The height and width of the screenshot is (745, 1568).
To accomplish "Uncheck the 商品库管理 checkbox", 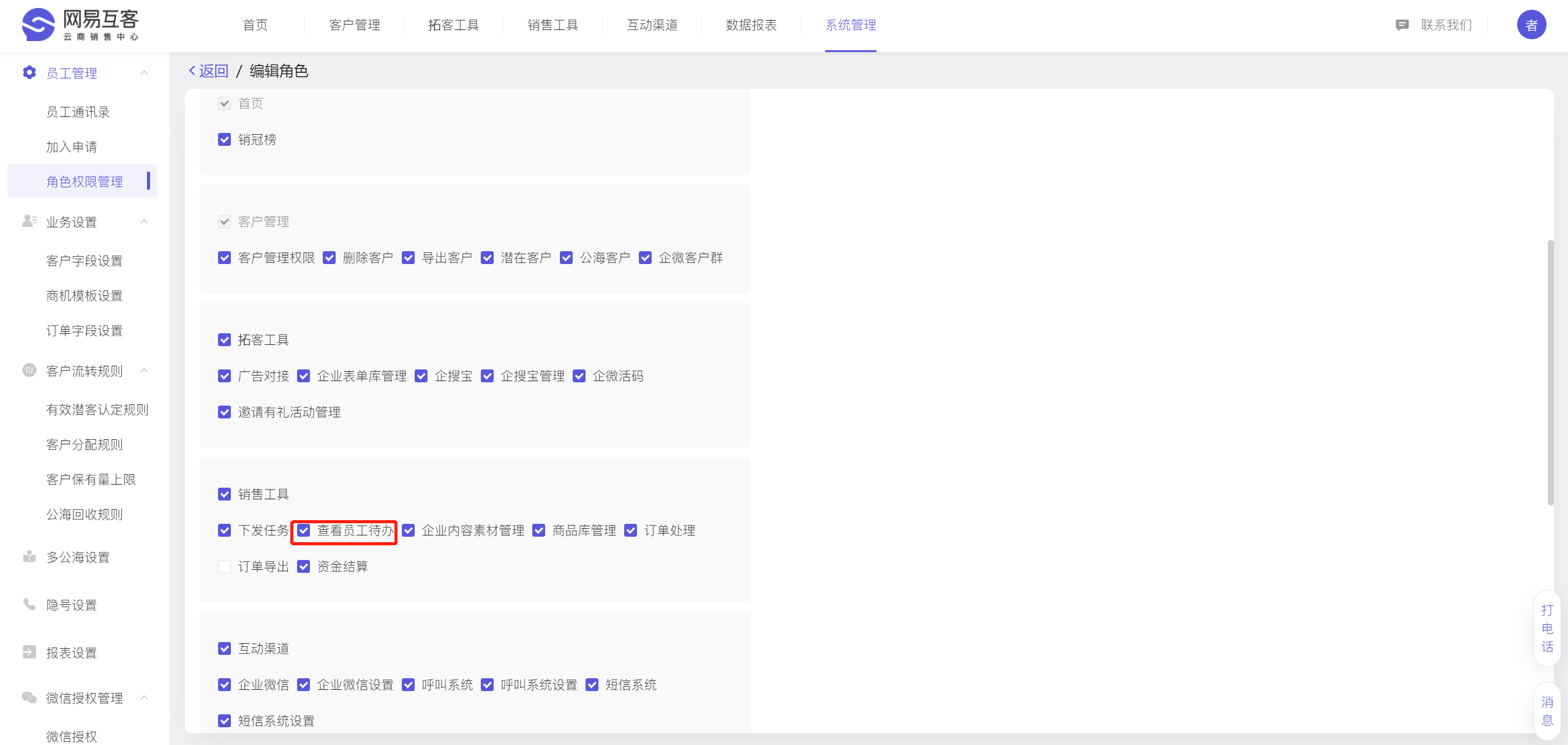I will coord(539,531).
